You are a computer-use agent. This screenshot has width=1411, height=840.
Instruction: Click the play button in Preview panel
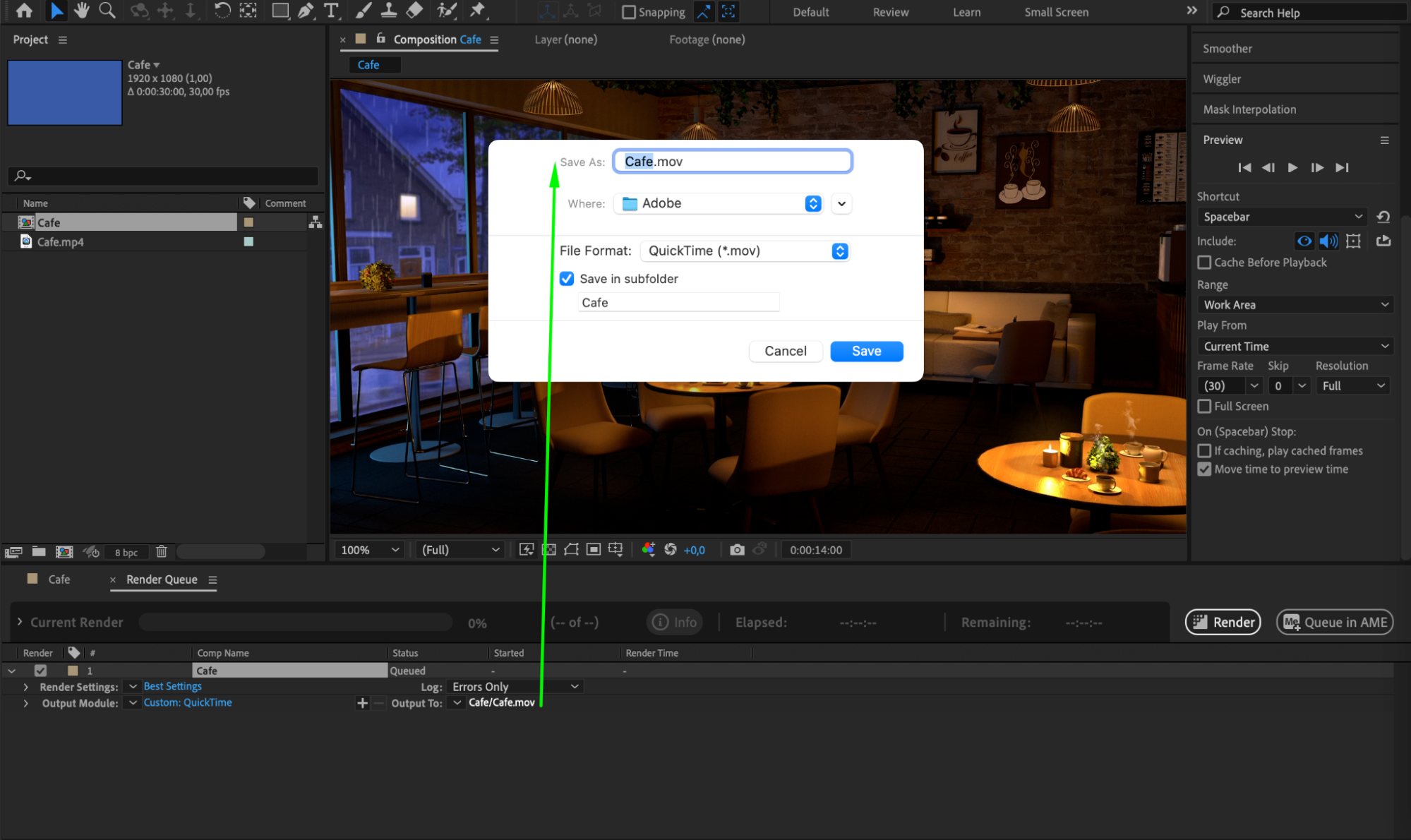1292,168
